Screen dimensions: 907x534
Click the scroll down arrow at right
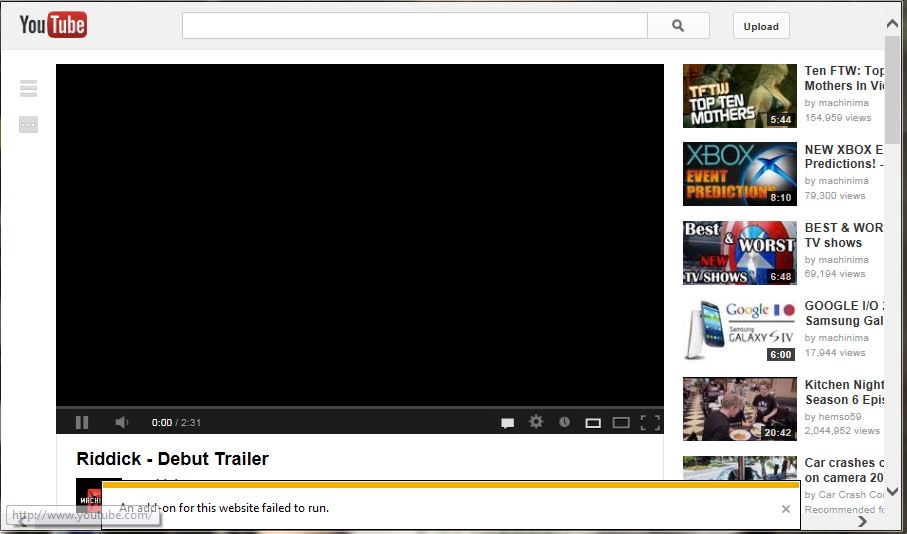point(892,491)
